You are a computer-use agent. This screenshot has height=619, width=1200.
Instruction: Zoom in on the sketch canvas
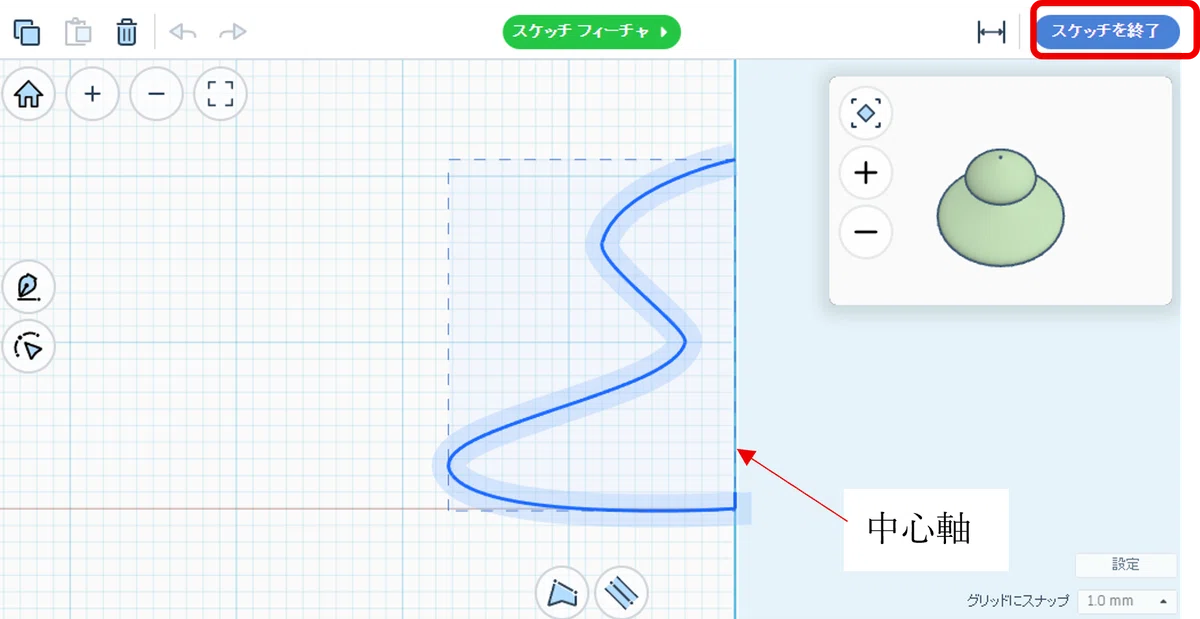92,94
